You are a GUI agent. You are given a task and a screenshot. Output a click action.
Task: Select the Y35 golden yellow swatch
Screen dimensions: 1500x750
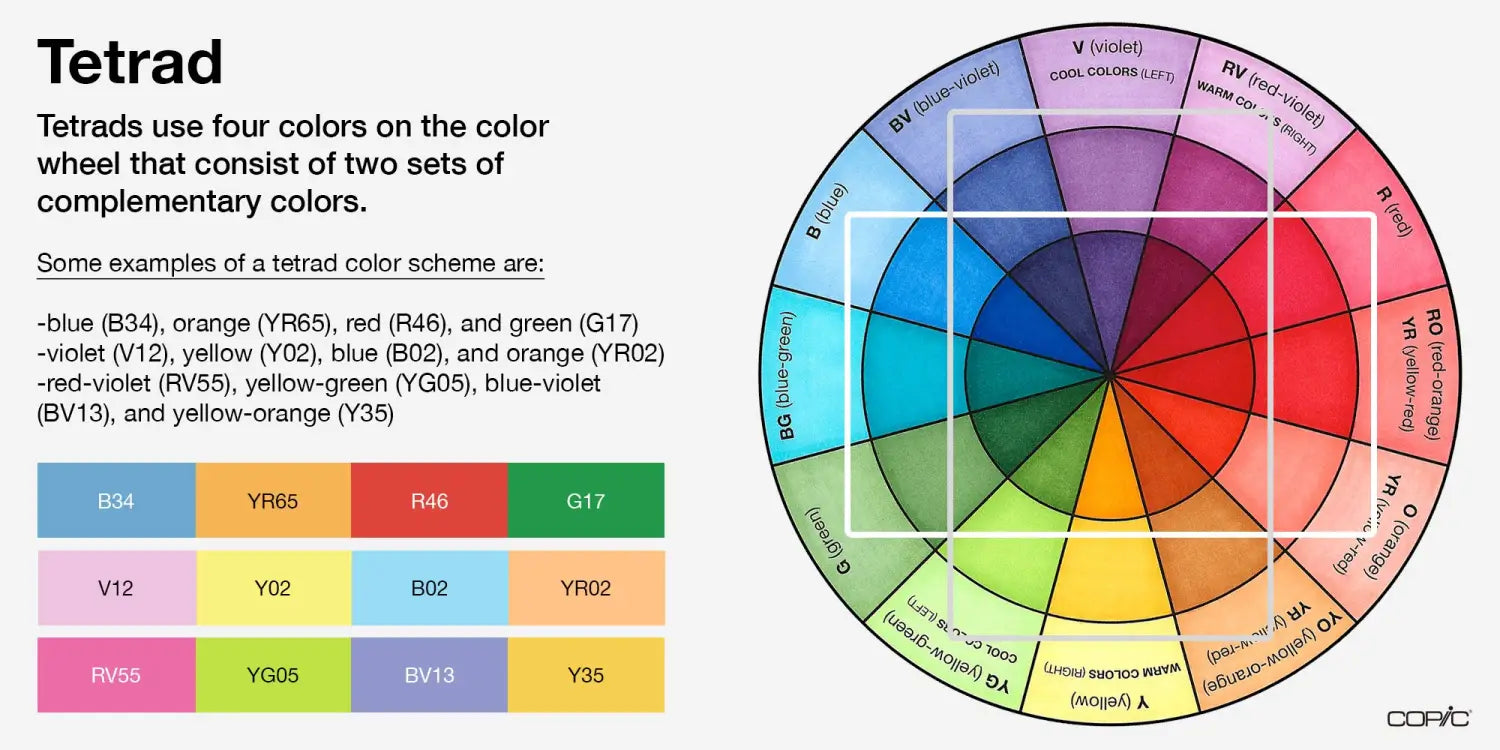[x=586, y=675]
